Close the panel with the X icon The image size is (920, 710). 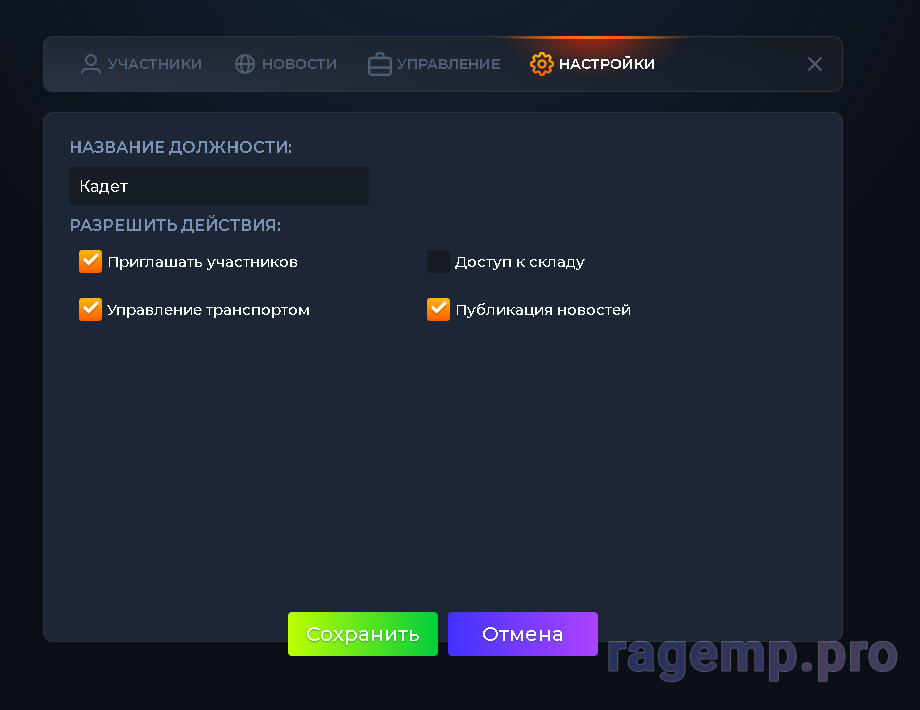[x=814, y=64]
